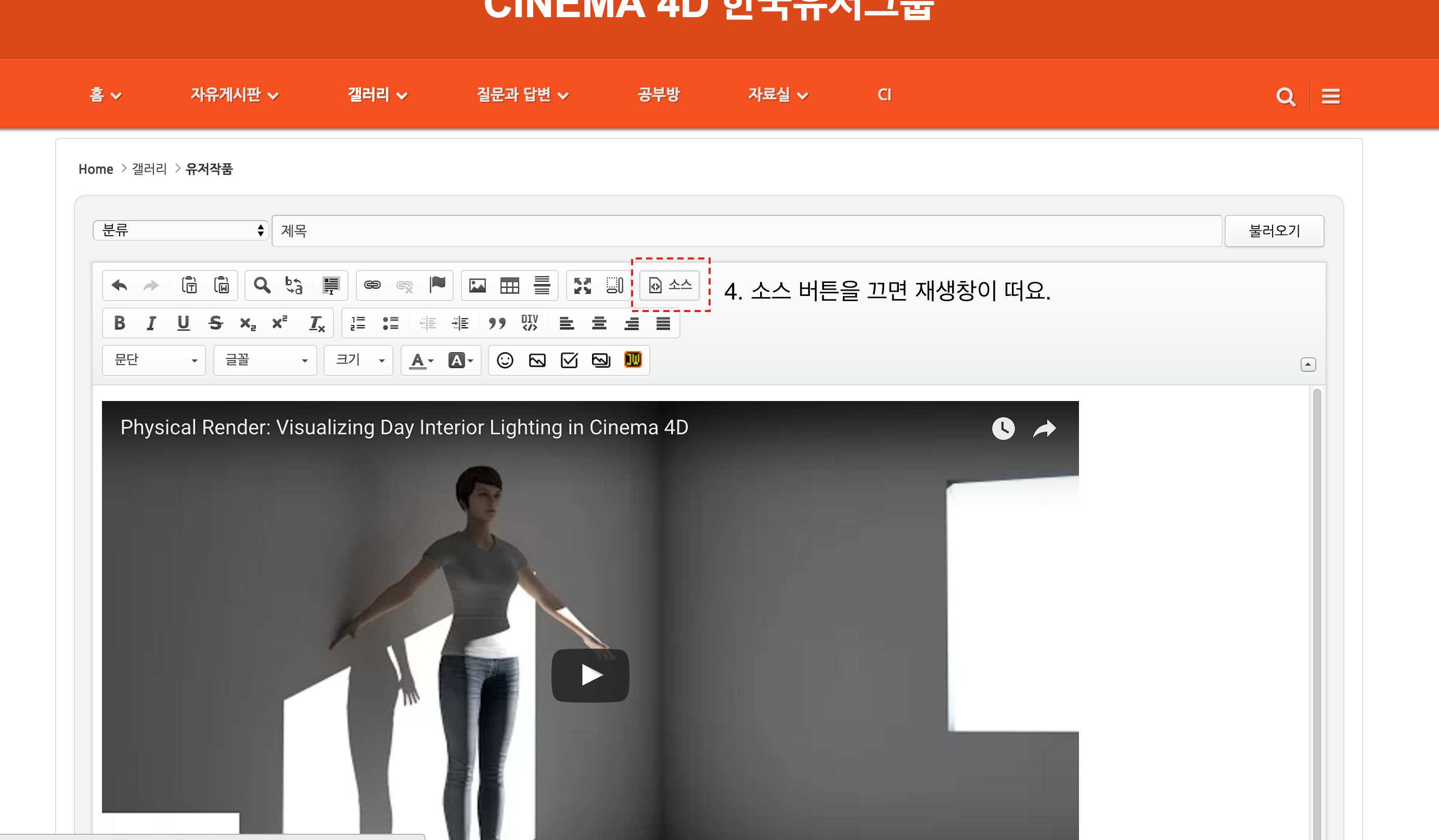1439x840 pixels.
Task: Insert an image using picture icon
Action: click(478, 285)
